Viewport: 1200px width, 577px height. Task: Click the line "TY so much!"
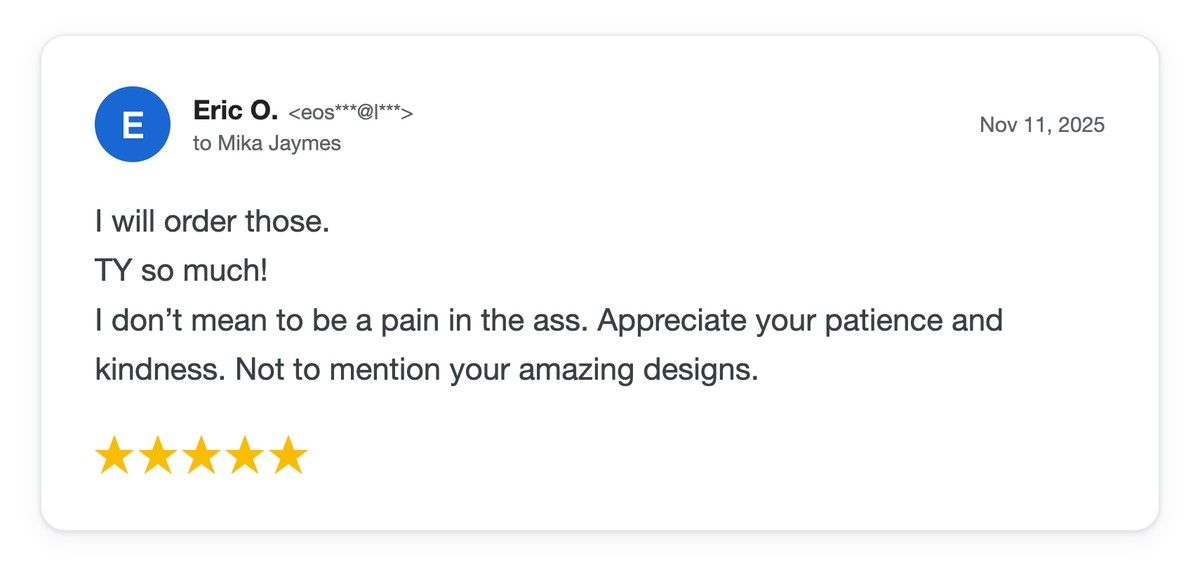coord(182,271)
